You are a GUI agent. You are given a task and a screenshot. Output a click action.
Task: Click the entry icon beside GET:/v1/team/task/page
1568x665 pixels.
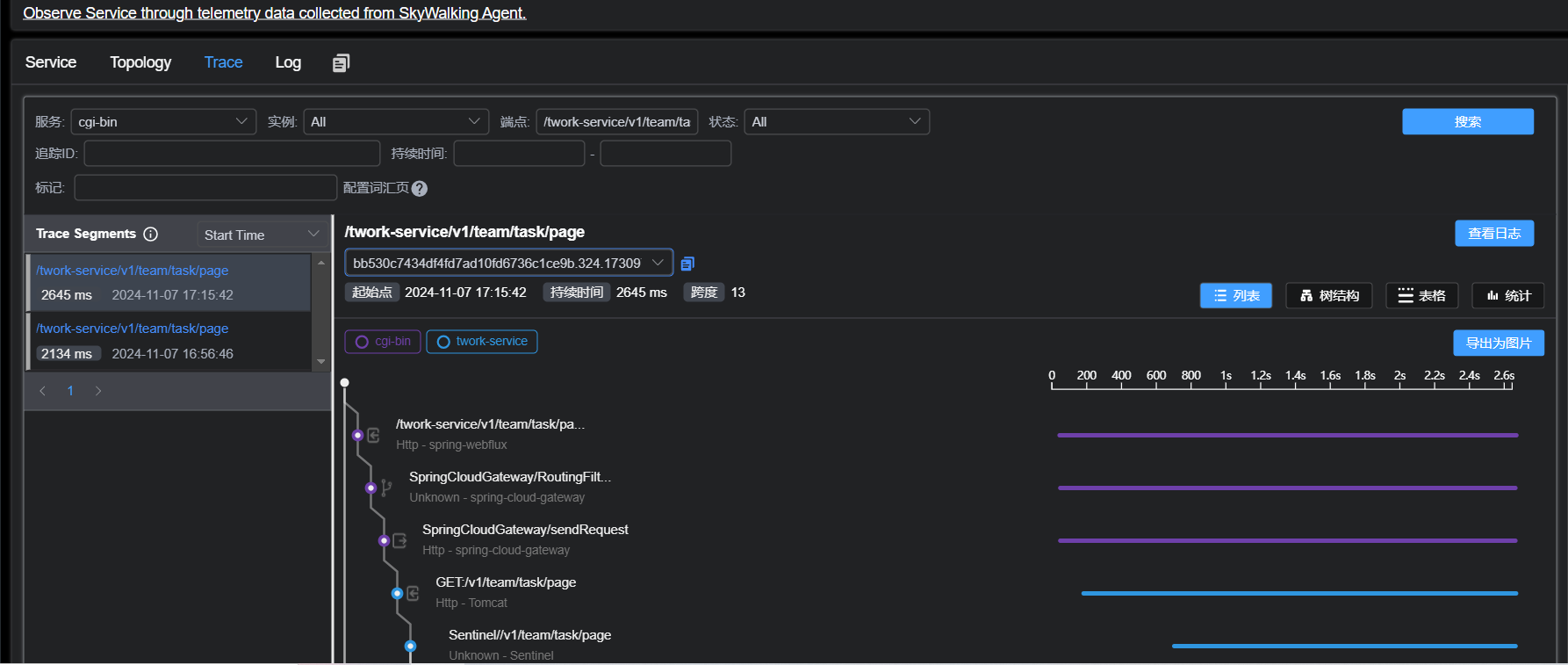413,594
